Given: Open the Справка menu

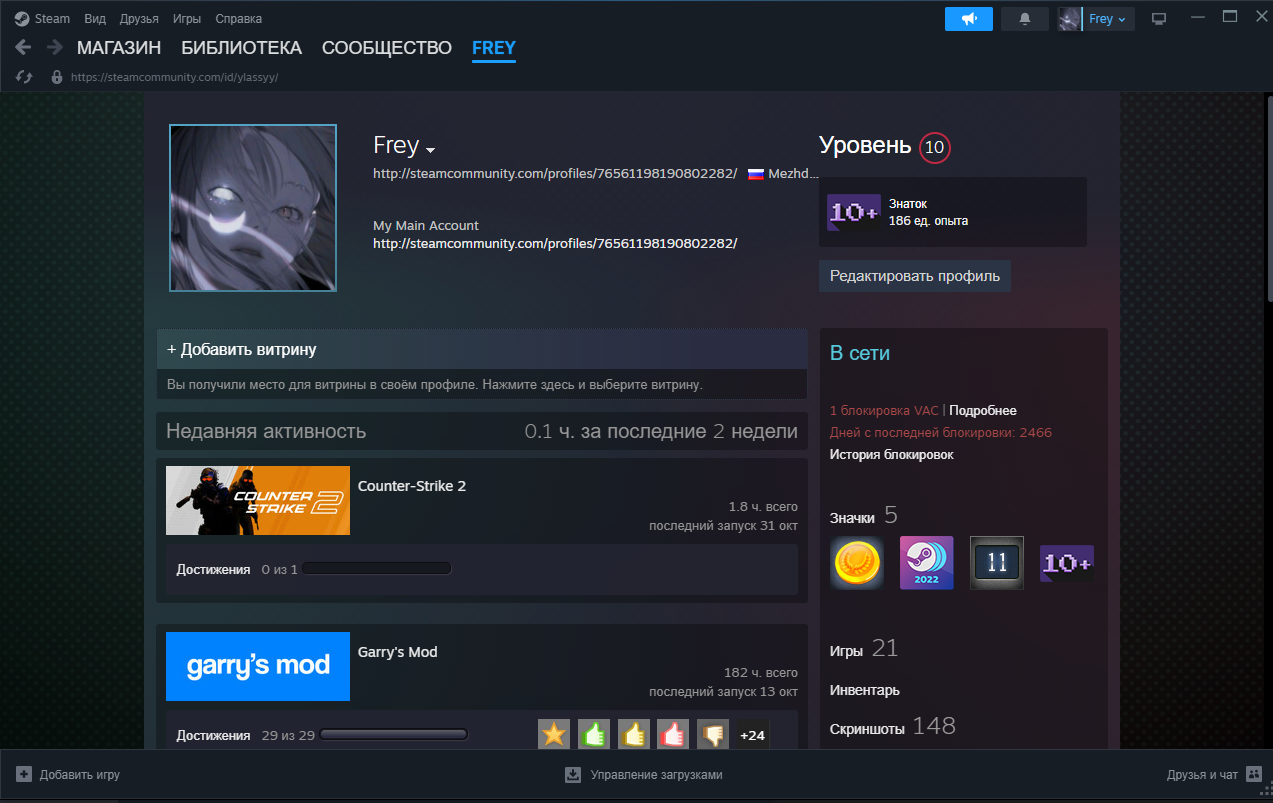Looking at the screenshot, I should [239, 18].
